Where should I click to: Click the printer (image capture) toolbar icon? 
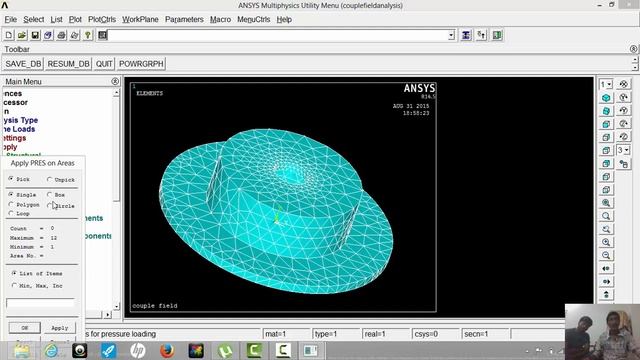[61, 35]
